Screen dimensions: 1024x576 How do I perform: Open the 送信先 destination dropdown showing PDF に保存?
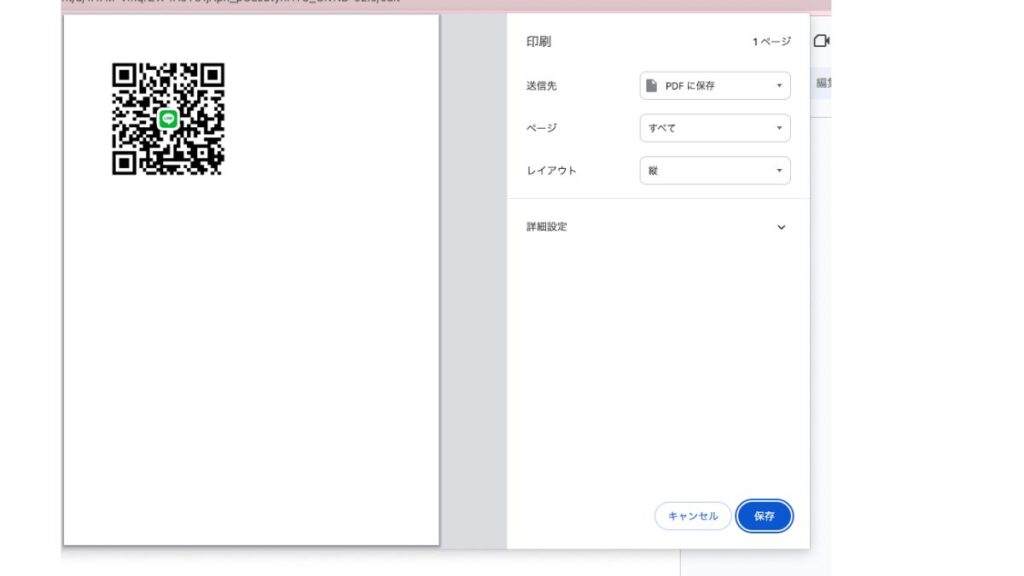(x=714, y=86)
